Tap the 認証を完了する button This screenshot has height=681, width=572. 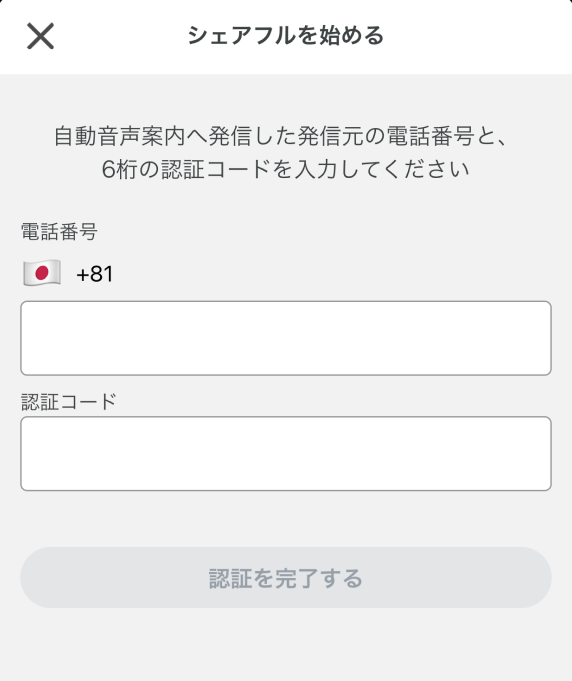point(286,577)
